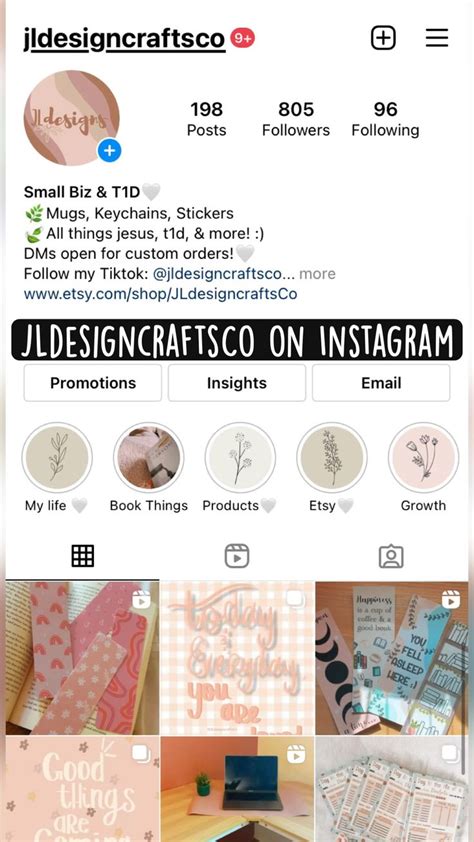The width and height of the screenshot is (474, 842).
Task: Open the pink bookmarks reel thumbnail
Action: click(x=82, y=657)
